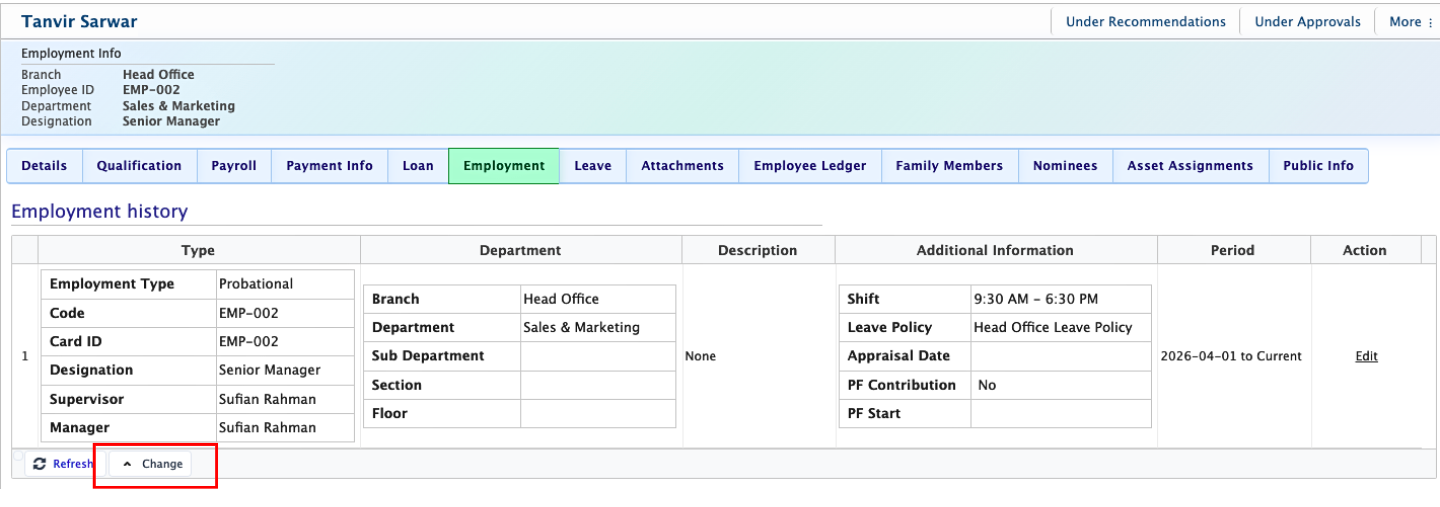This screenshot has height=507, width=1440.
Task: Click the Refresh button below the table
Action: tap(63, 464)
